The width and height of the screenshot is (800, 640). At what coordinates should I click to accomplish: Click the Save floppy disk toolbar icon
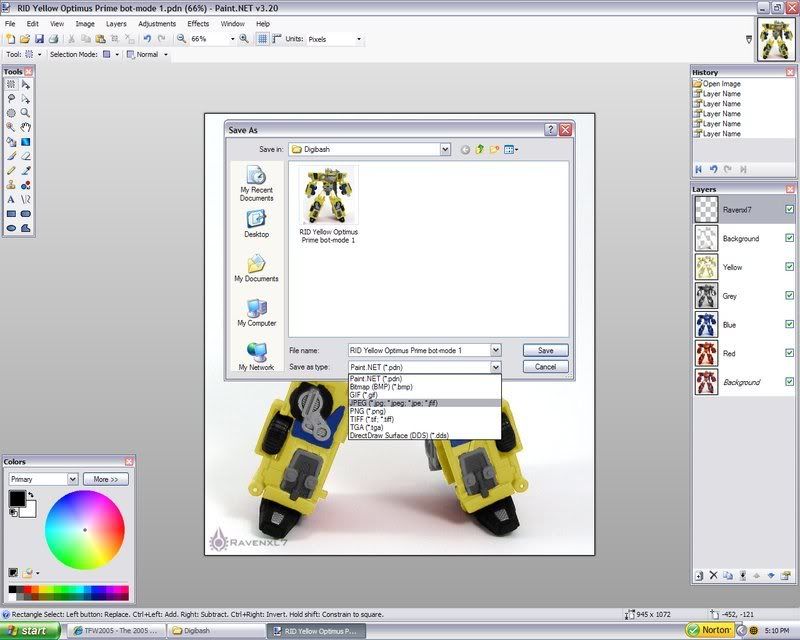coord(39,39)
